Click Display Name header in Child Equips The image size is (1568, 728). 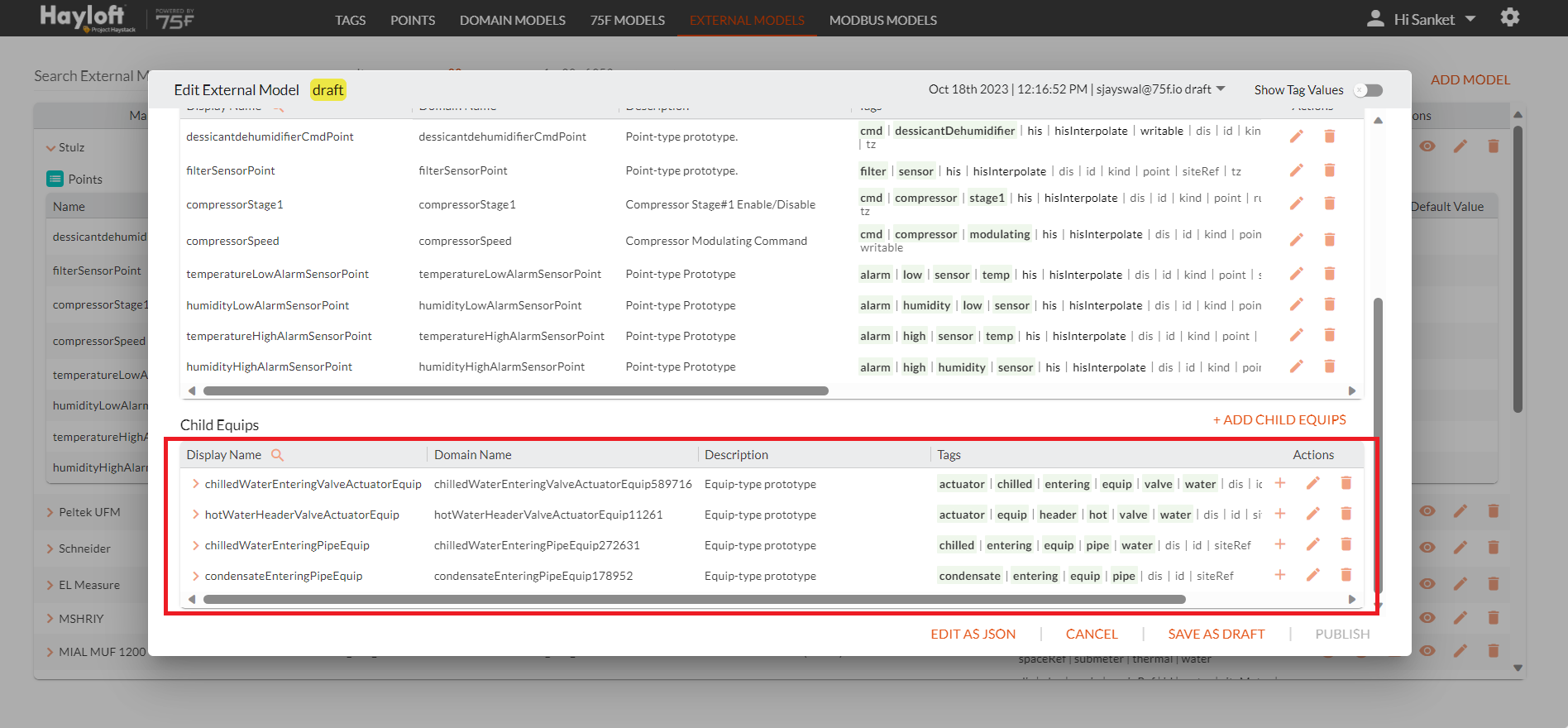point(223,455)
